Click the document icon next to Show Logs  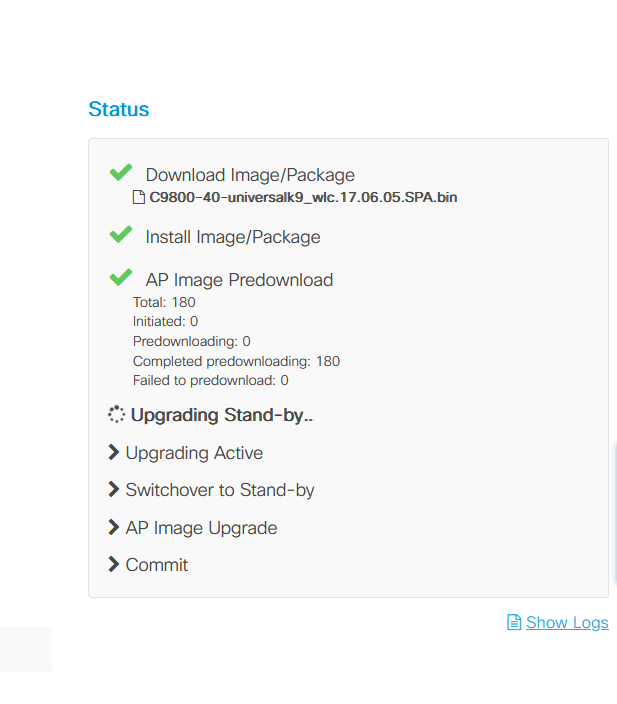(x=514, y=623)
